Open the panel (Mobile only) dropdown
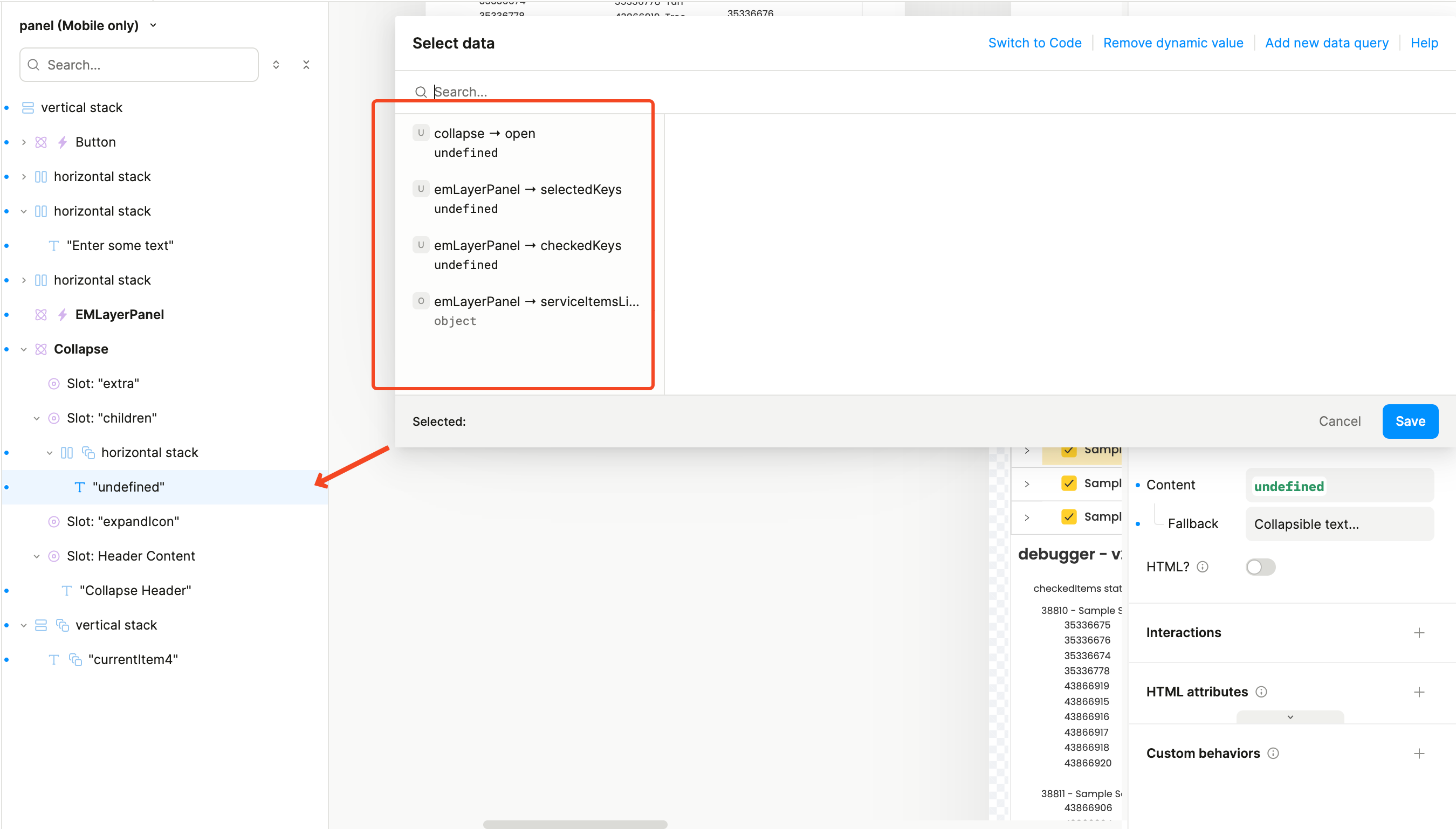This screenshot has width=1456, height=829. (153, 26)
